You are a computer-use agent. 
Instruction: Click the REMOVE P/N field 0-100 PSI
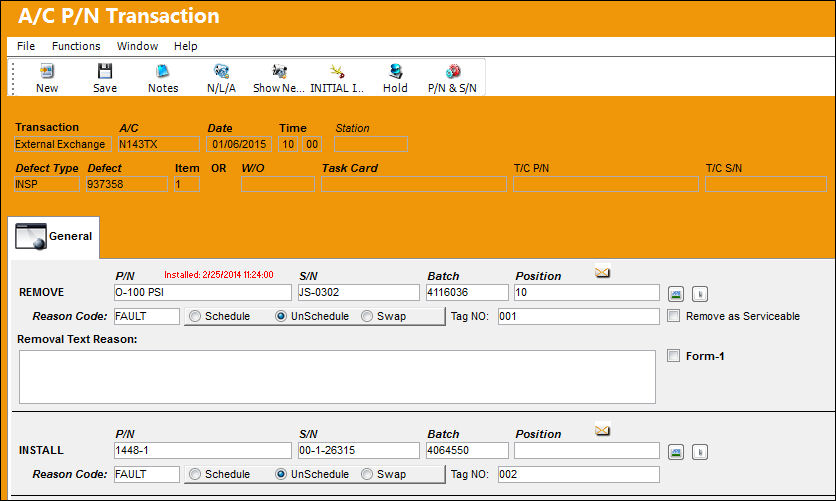click(203, 292)
